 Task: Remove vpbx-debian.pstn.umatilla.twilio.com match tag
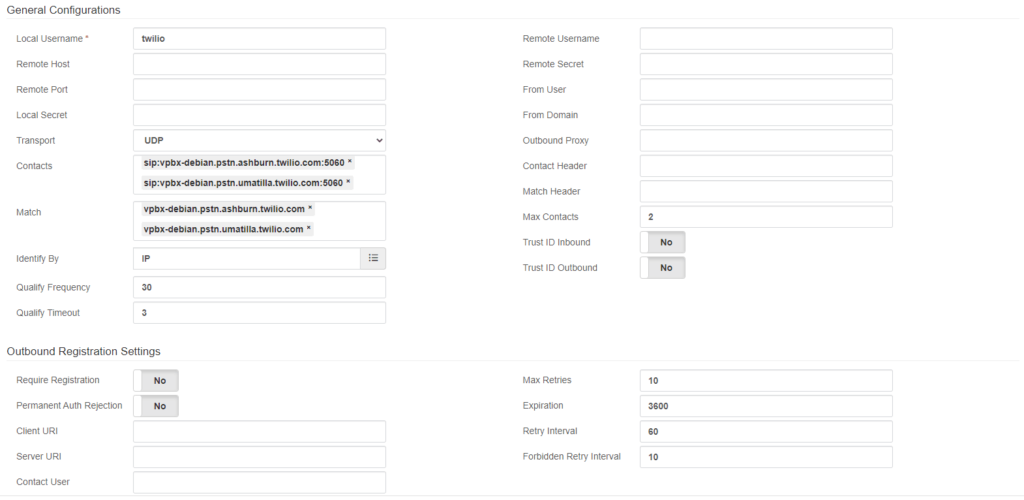pyautogui.click(x=310, y=229)
